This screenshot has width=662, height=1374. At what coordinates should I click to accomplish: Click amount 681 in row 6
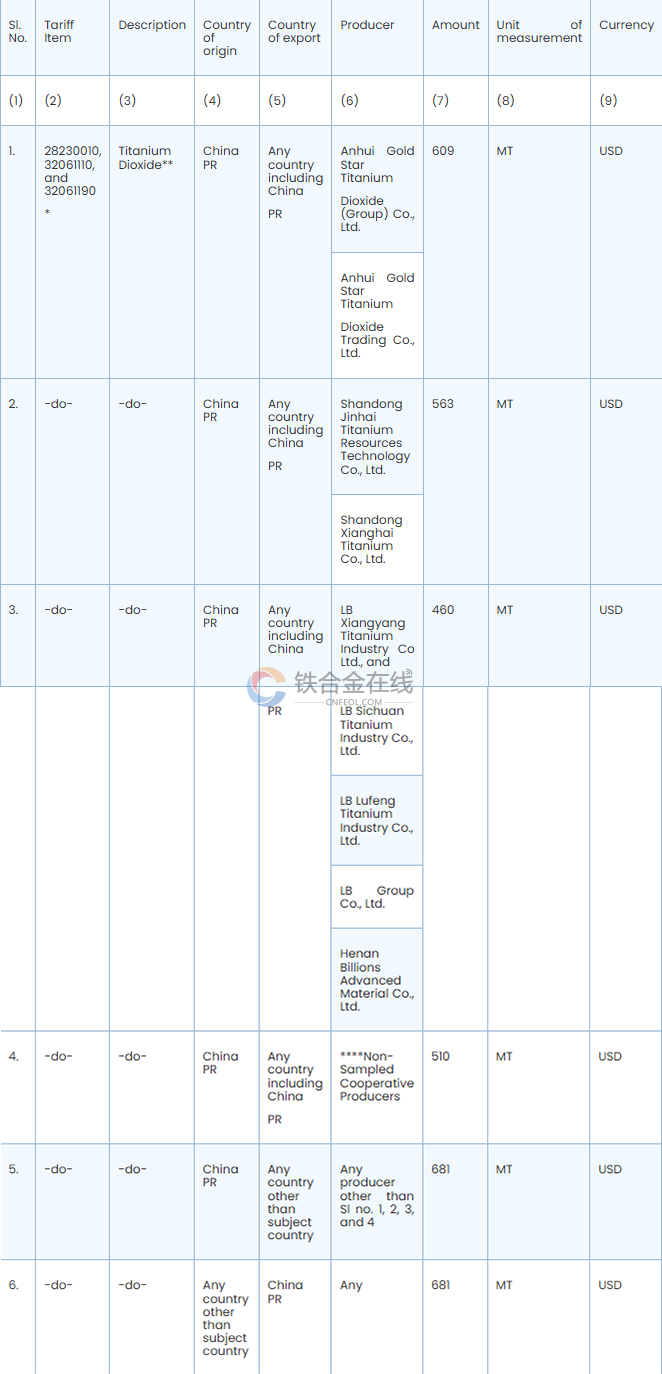pos(442,1285)
